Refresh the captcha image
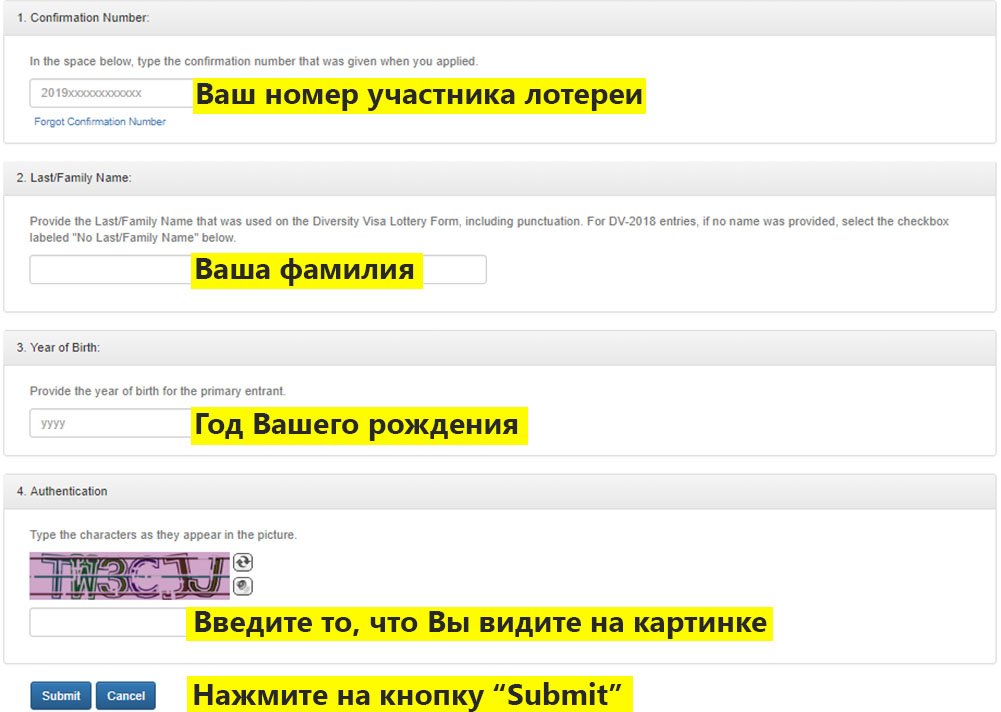This screenshot has height=712, width=1001. pyautogui.click(x=243, y=562)
